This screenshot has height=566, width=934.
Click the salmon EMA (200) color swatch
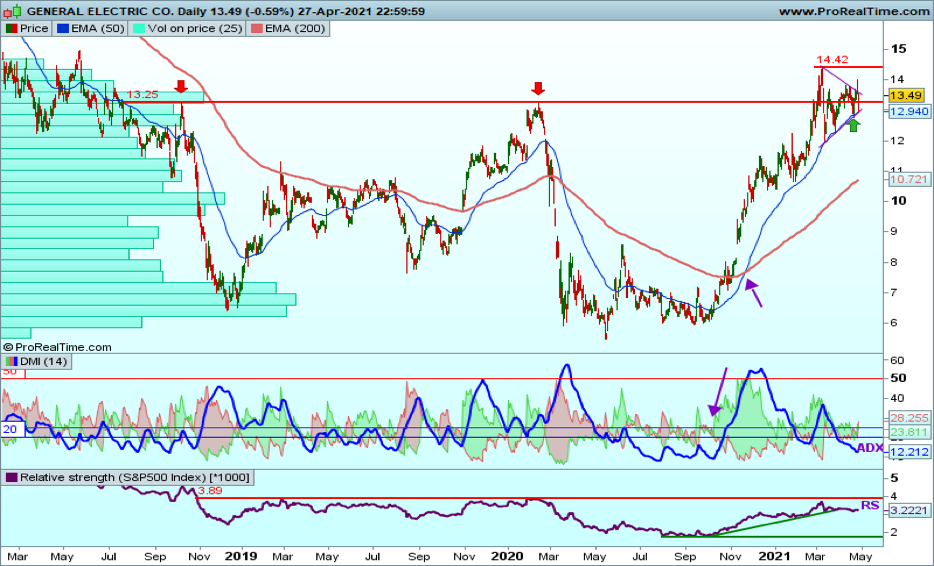[x=257, y=29]
